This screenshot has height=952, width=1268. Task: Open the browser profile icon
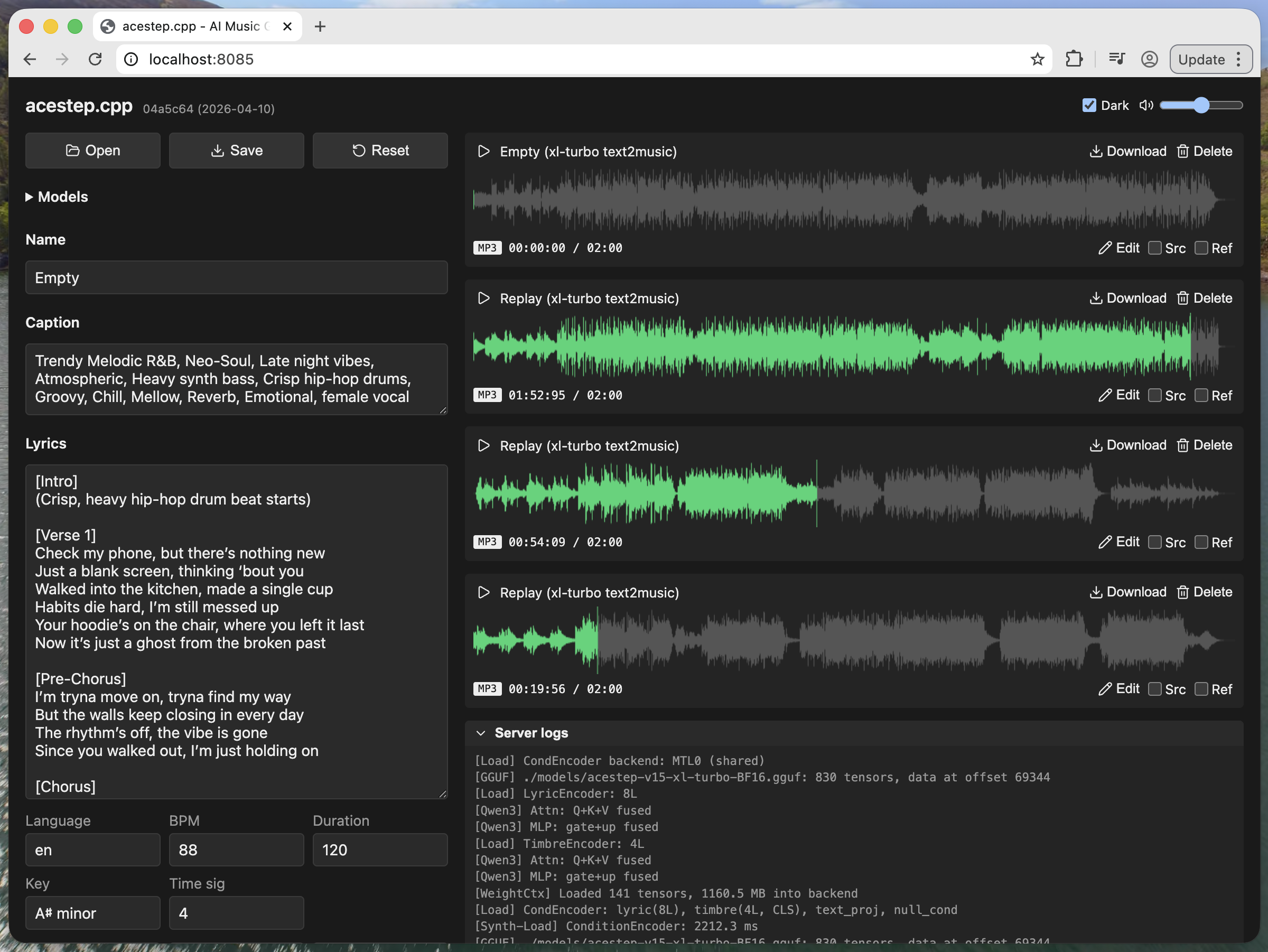[x=1149, y=59]
